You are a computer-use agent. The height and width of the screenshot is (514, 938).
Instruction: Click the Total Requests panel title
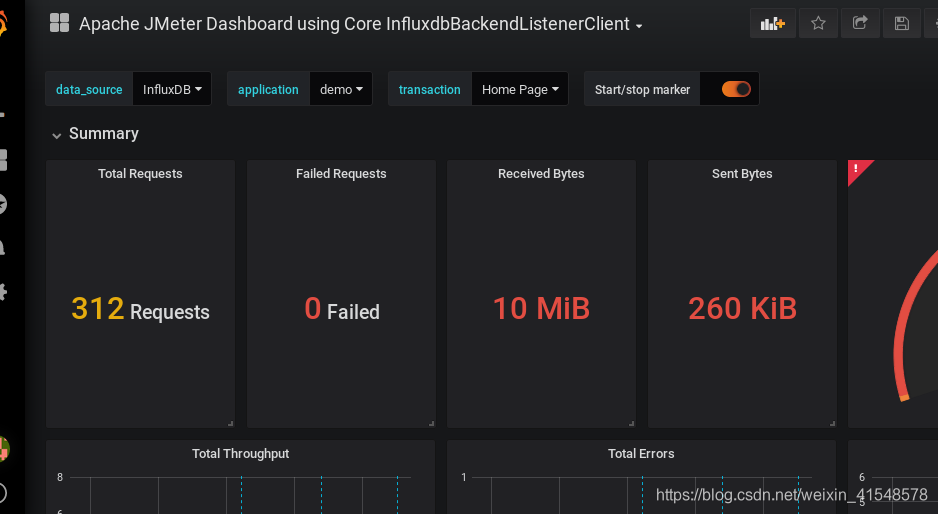(x=140, y=174)
